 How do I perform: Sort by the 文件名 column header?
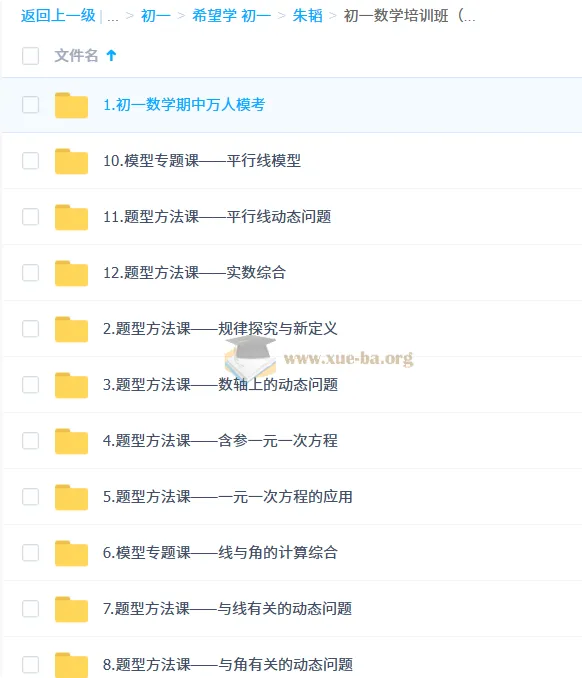pos(76,55)
